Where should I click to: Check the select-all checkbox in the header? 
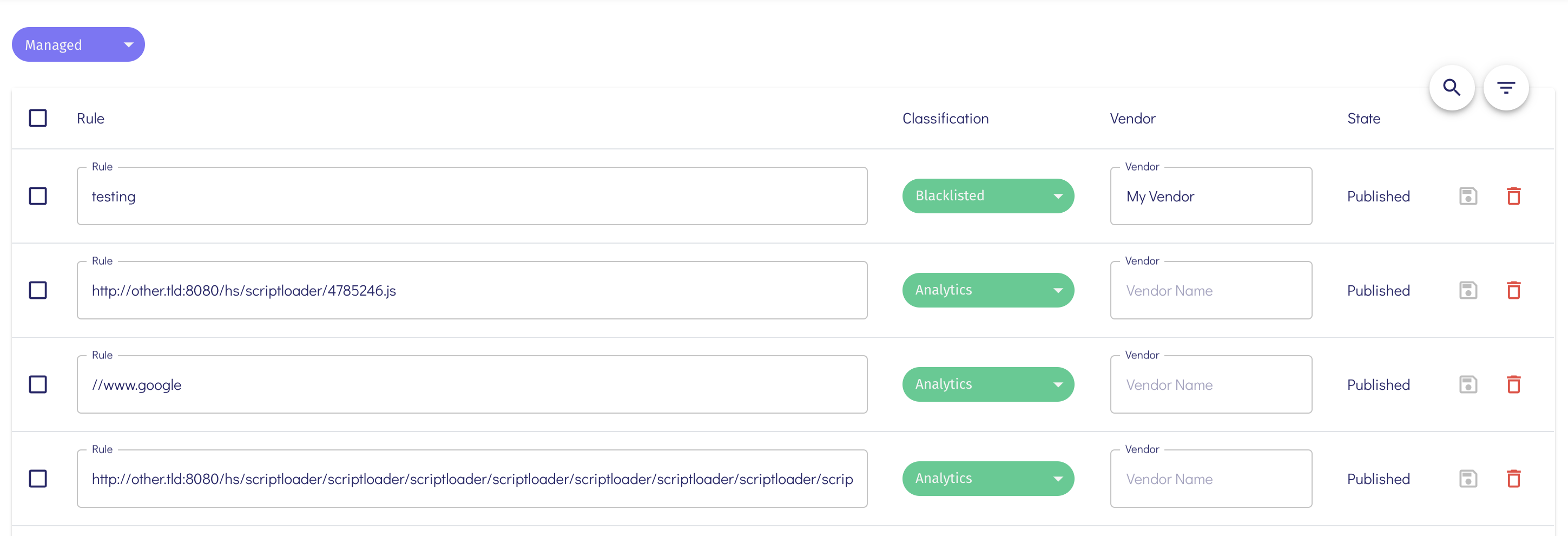[x=38, y=117]
